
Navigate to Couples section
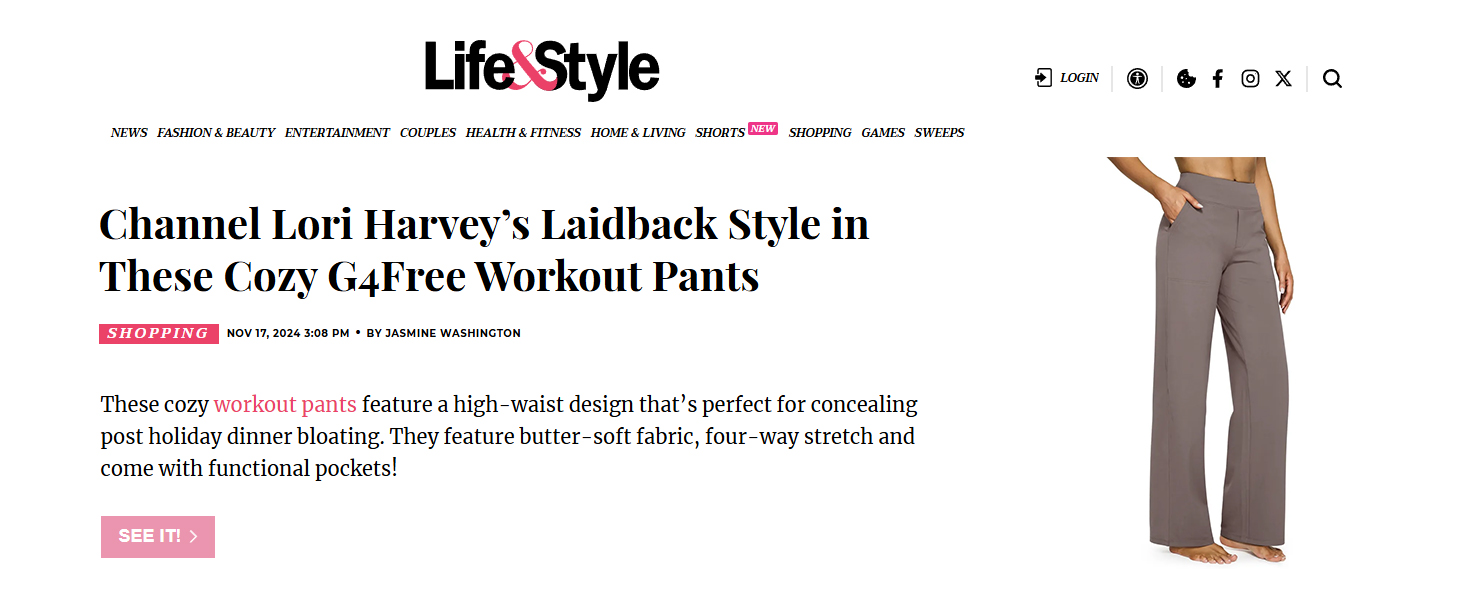pyautogui.click(x=428, y=132)
